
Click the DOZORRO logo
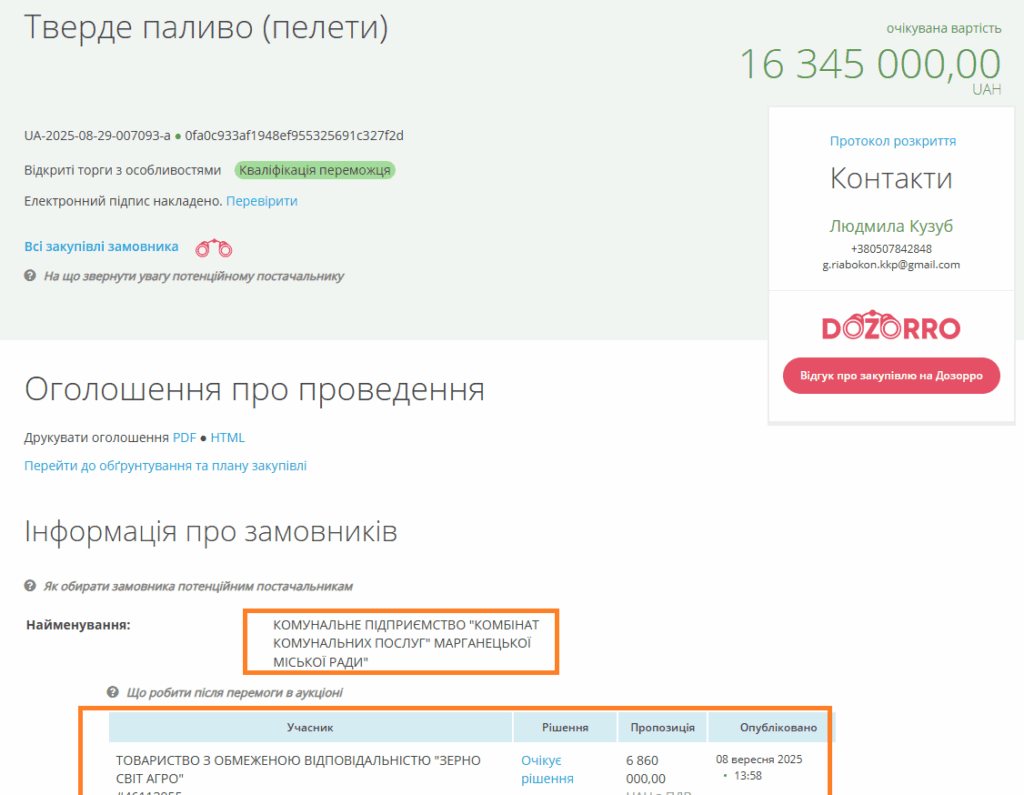pyautogui.click(x=890, y=327)
